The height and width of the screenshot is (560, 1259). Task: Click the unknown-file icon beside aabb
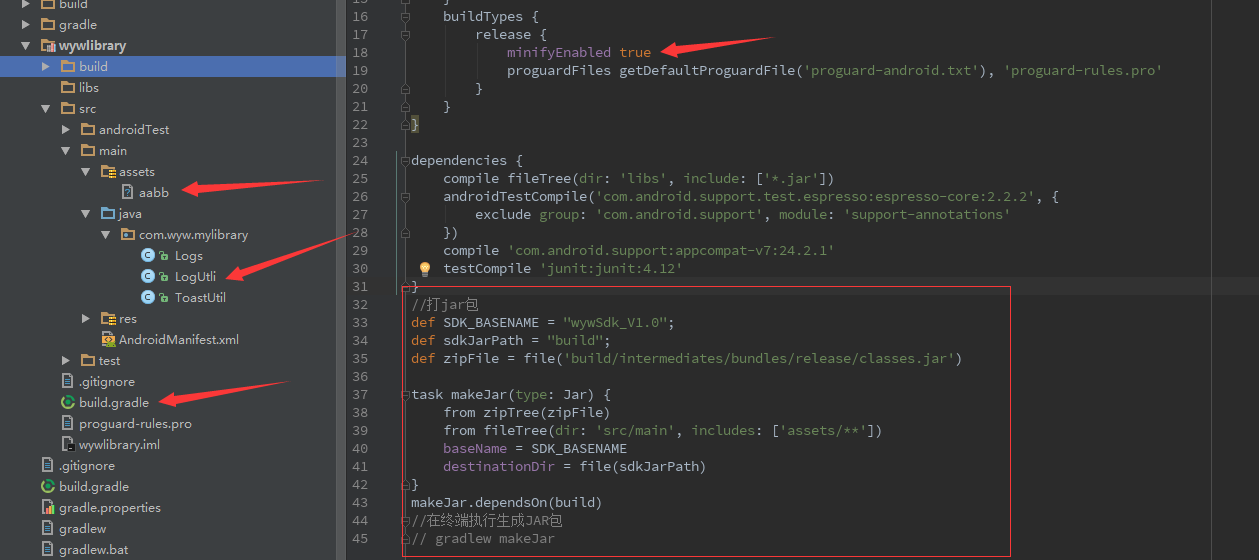(x=128, y=192)
